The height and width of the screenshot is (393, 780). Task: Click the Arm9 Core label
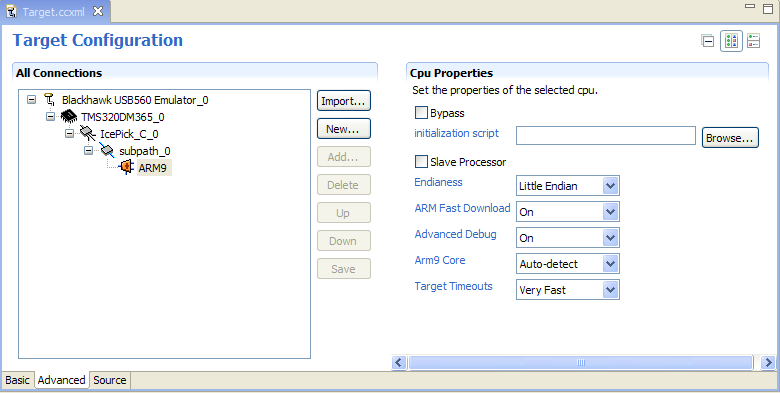point(440,260)
